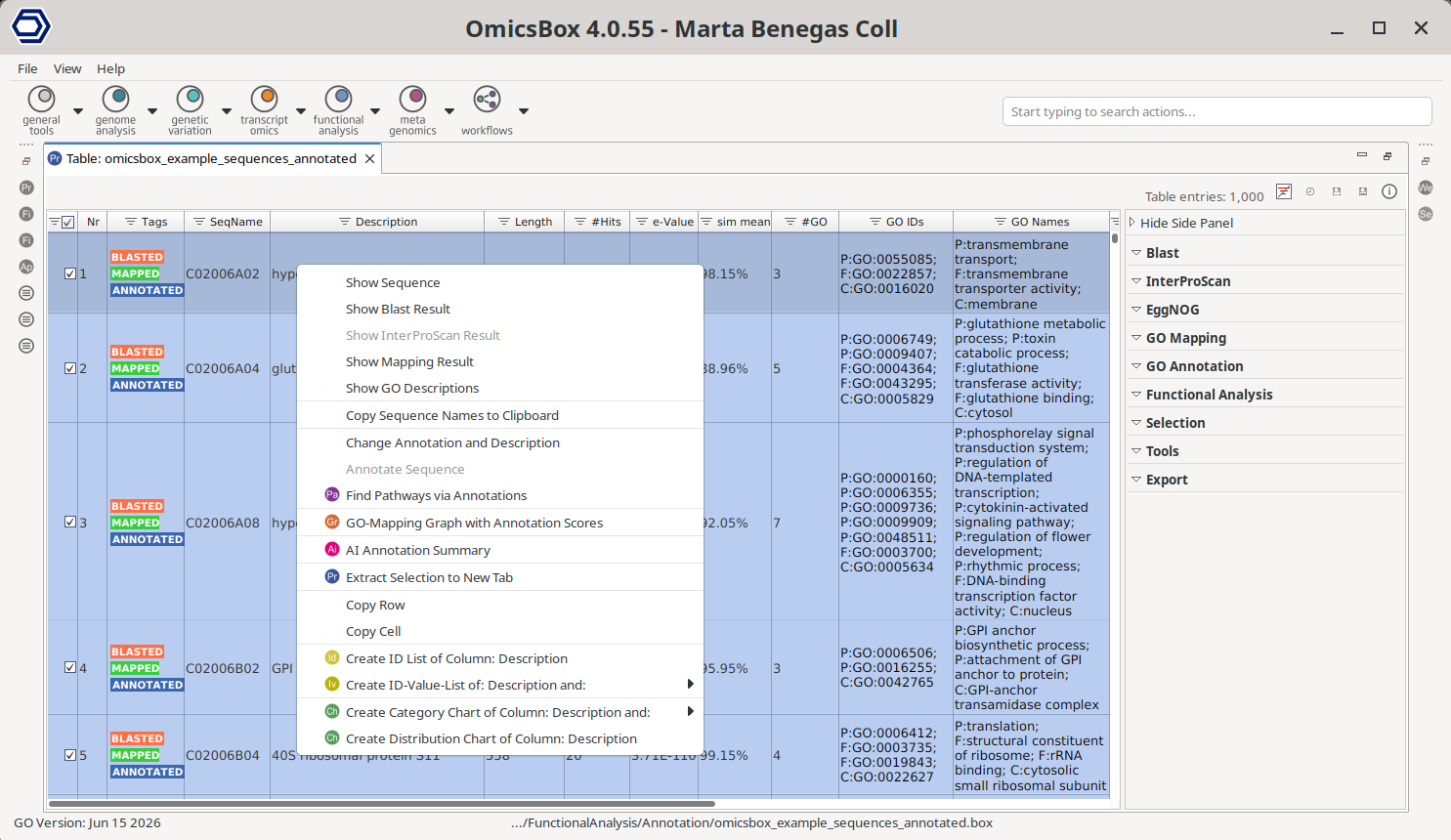Click the filter icon on the Tags column header
The height and width of the screenshot is (840, 1451).
pyautogui.click(x=130, y=222)
